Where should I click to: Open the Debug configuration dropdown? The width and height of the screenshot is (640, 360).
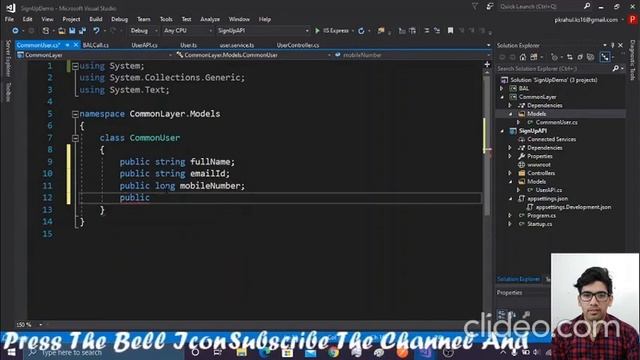tap(144, 31)
